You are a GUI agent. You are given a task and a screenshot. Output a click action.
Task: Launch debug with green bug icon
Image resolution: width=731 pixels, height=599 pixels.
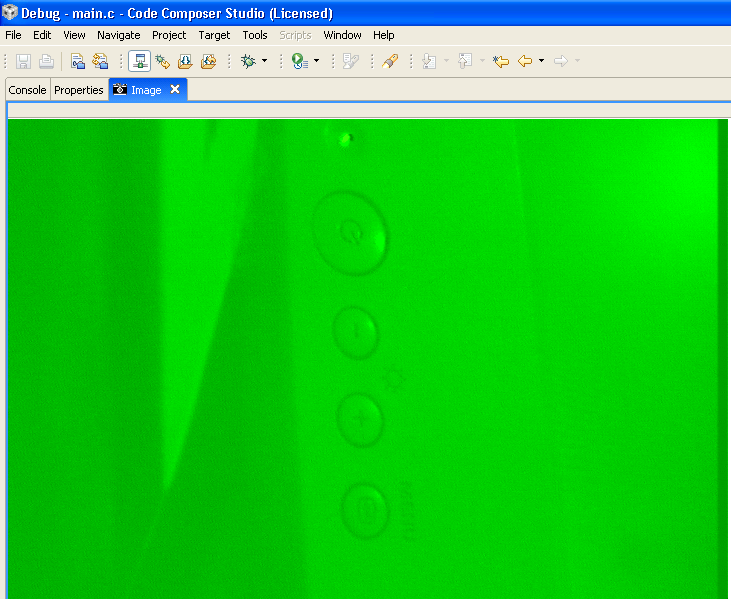[248, 61]
